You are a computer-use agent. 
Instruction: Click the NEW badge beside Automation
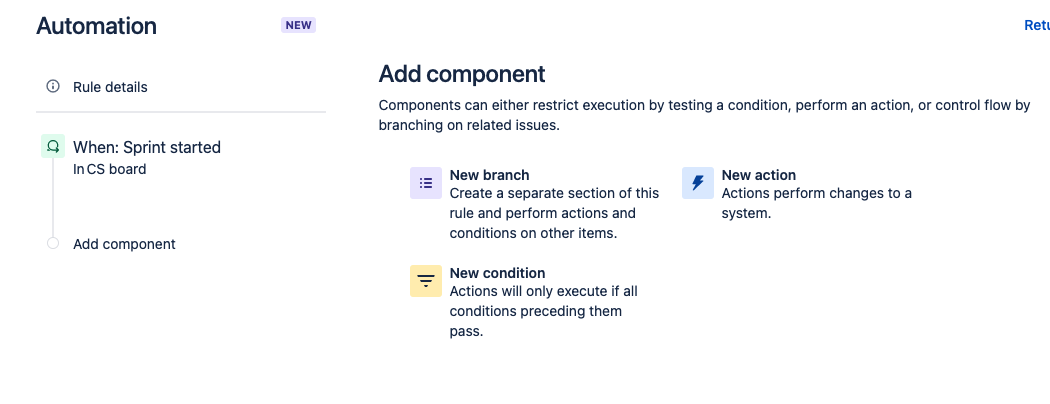tap(298, 25)
